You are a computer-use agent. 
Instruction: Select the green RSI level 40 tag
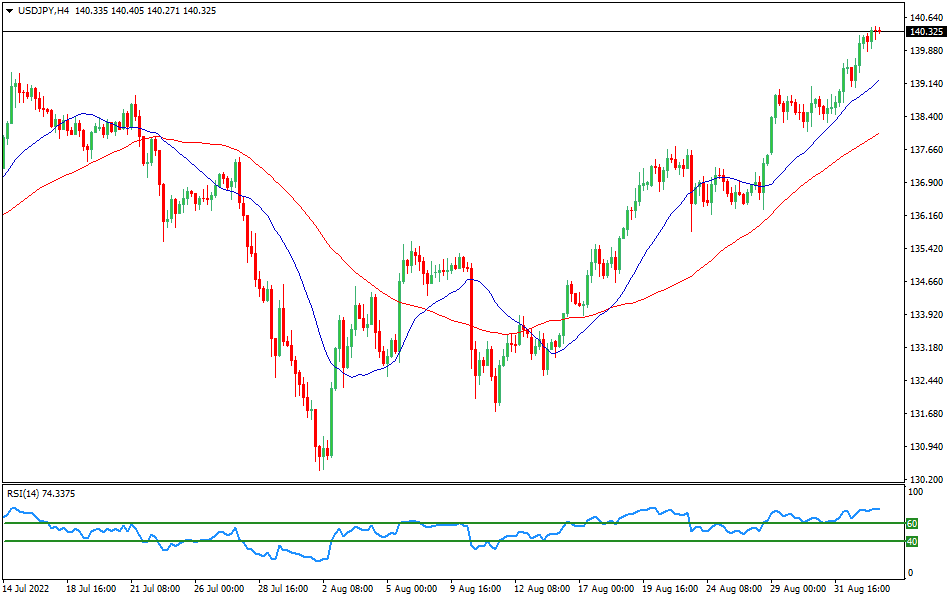[x=912, y=542]
